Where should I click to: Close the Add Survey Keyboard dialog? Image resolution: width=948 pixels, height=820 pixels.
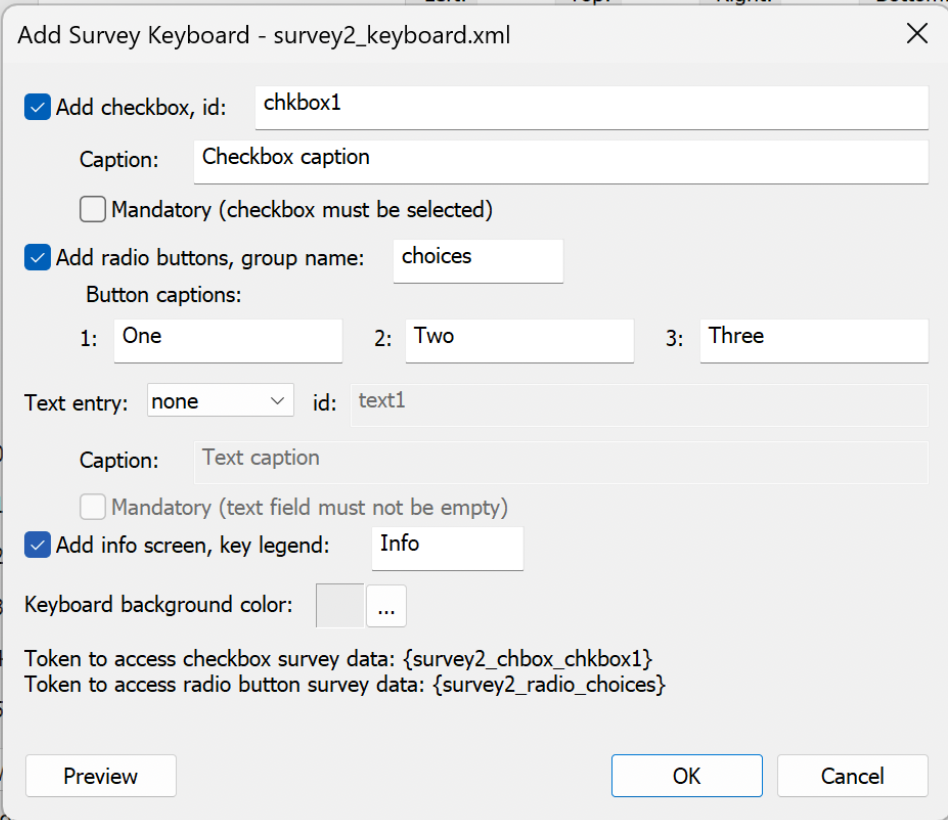(917, 34)
